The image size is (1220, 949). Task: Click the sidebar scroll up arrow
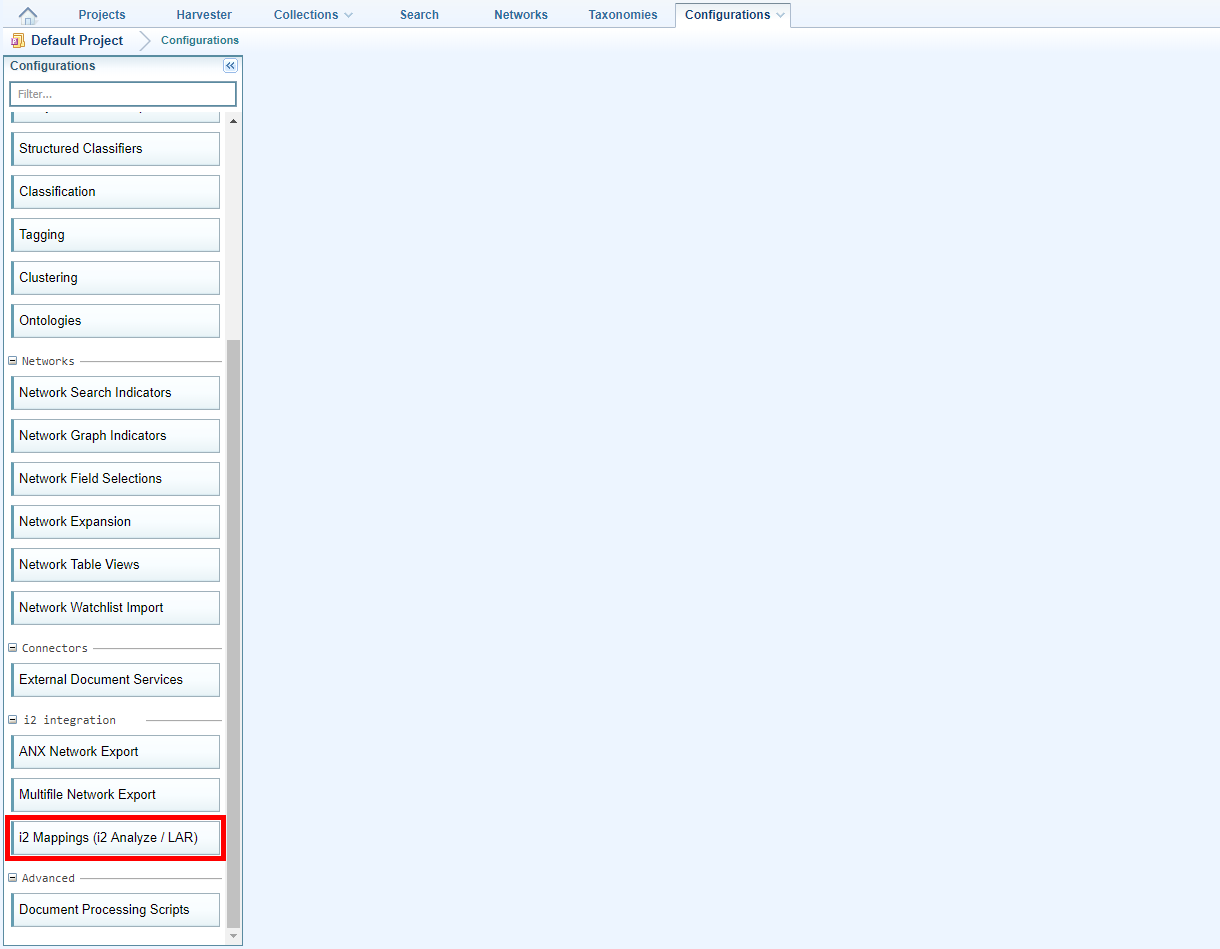point(234,121)
